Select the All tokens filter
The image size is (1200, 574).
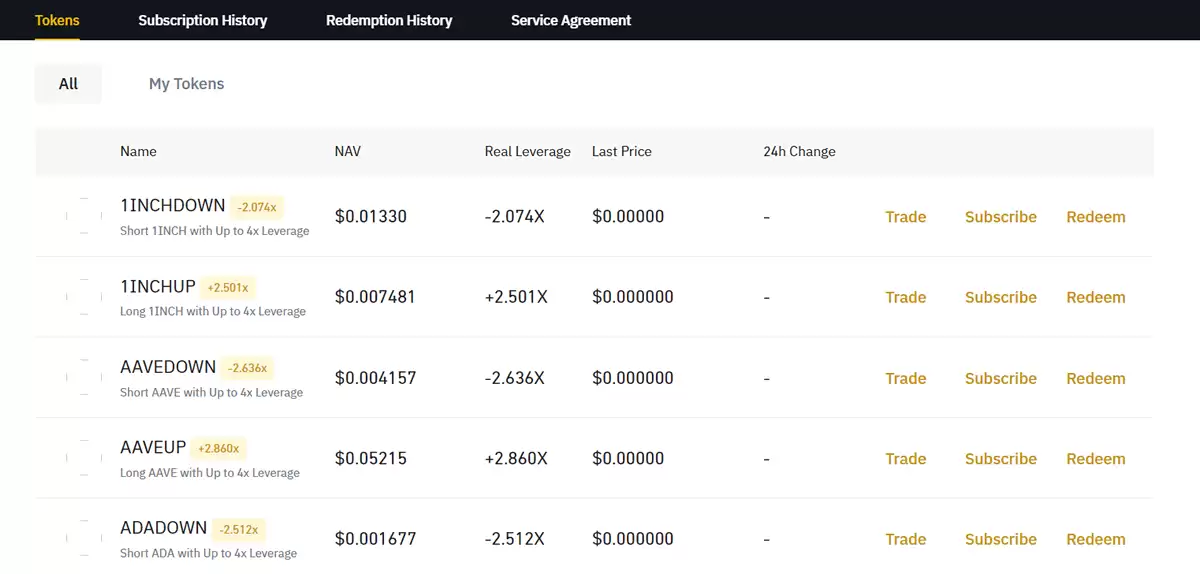coord(68,84)
